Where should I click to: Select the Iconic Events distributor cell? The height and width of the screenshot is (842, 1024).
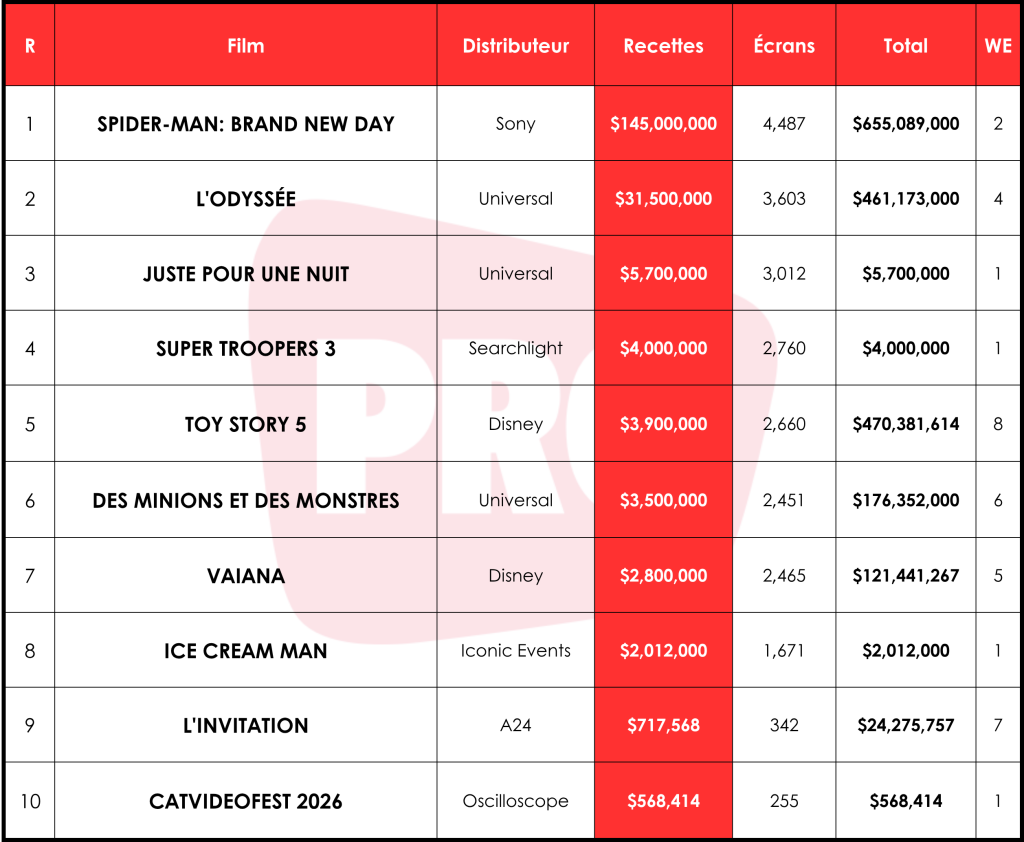pyautogui.click(x=515, y=651)
